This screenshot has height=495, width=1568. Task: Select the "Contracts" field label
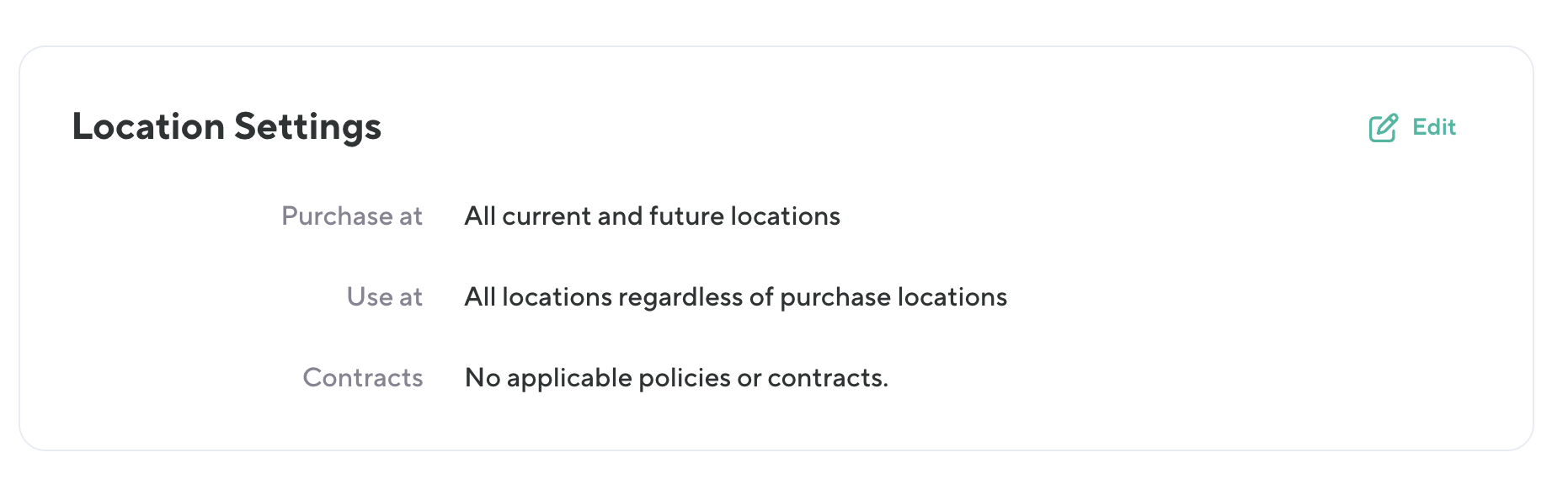click(x=363, y=378)
